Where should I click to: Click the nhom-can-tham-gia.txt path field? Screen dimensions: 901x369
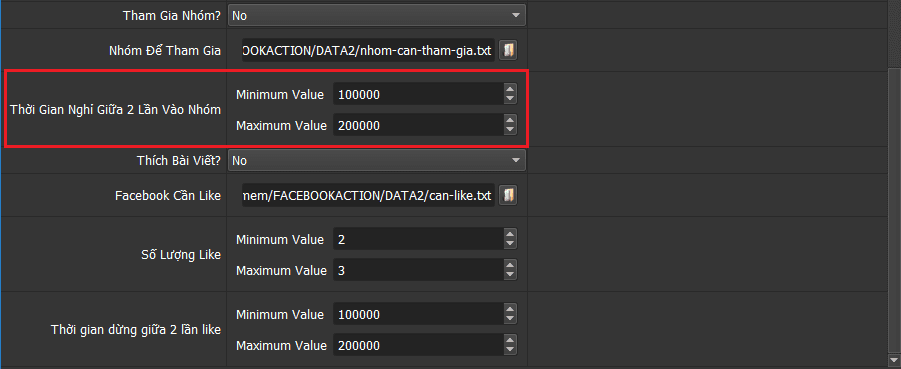point(368,51)
